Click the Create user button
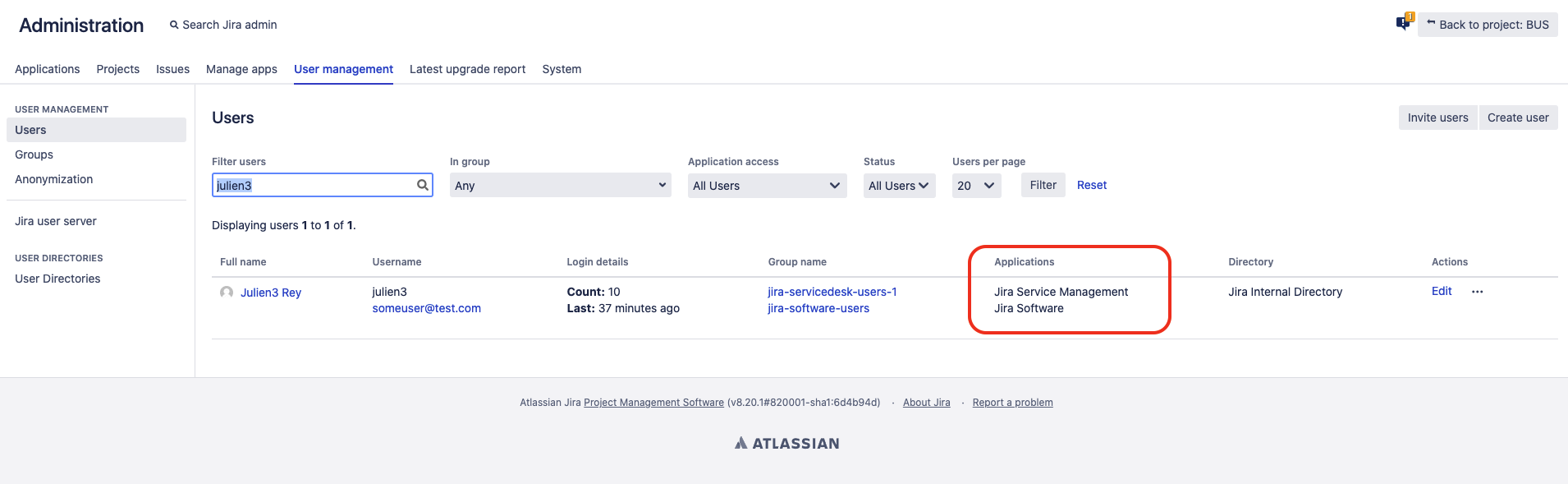Screen dimensions: 1568x484 pyautogui.click(x=1518, y=118)
